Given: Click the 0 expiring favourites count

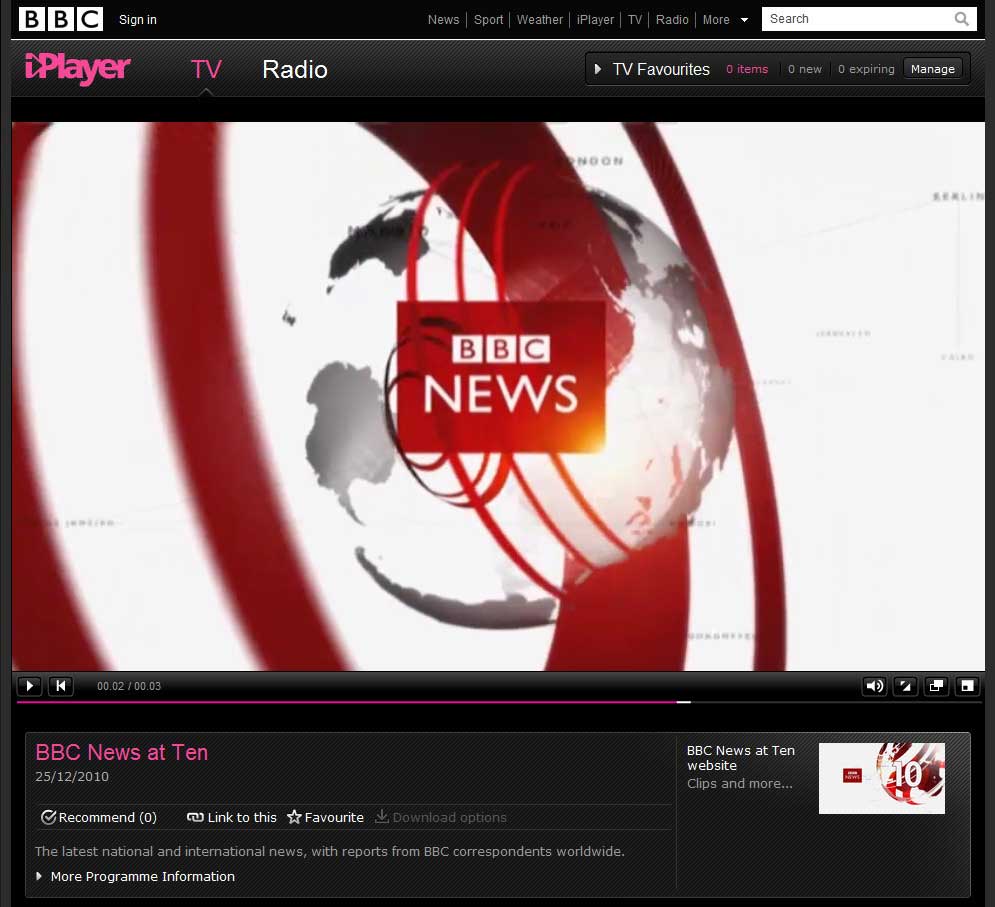Looking at the screenshot, I should tap(866, 69).
